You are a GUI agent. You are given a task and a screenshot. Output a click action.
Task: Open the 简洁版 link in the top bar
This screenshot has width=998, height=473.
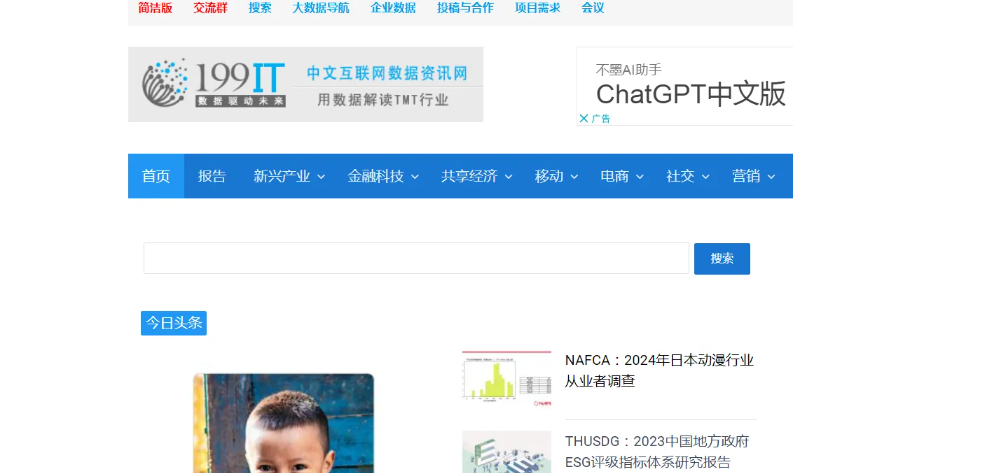155,8
